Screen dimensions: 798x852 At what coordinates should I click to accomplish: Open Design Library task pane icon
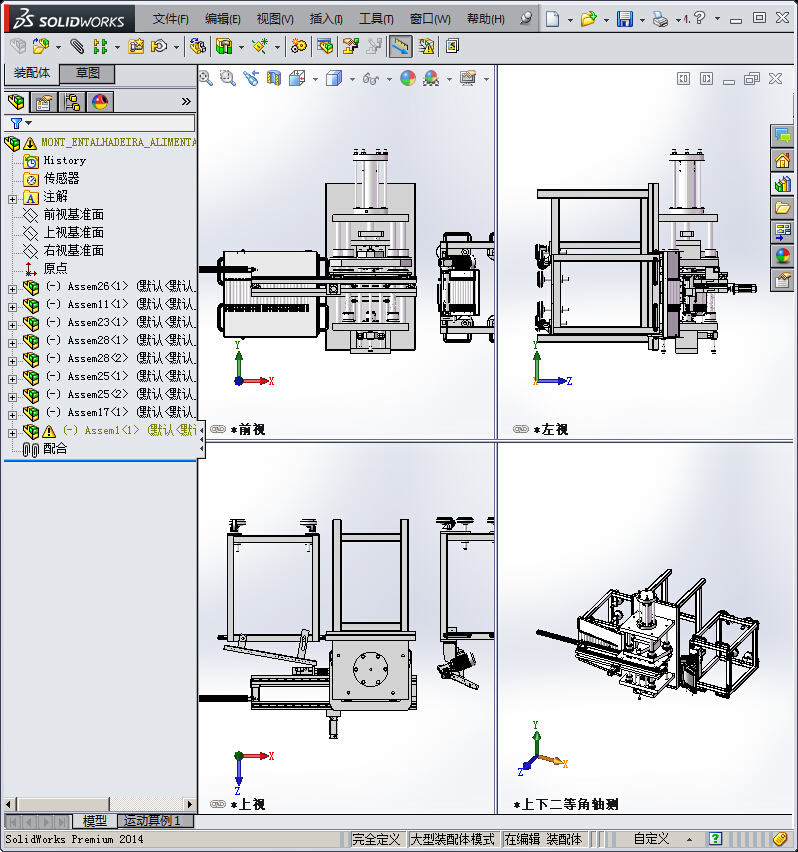point(782,184)
